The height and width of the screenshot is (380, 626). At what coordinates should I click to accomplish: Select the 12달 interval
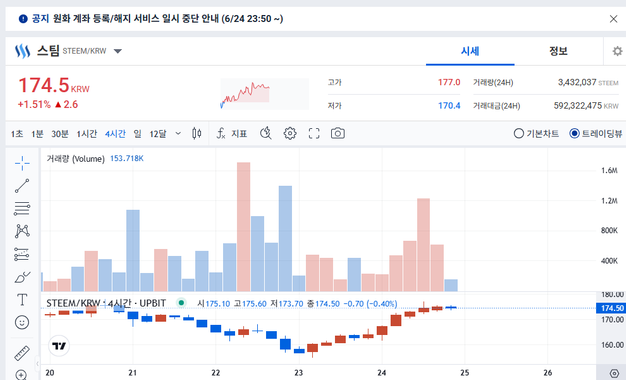coord(158,134)
